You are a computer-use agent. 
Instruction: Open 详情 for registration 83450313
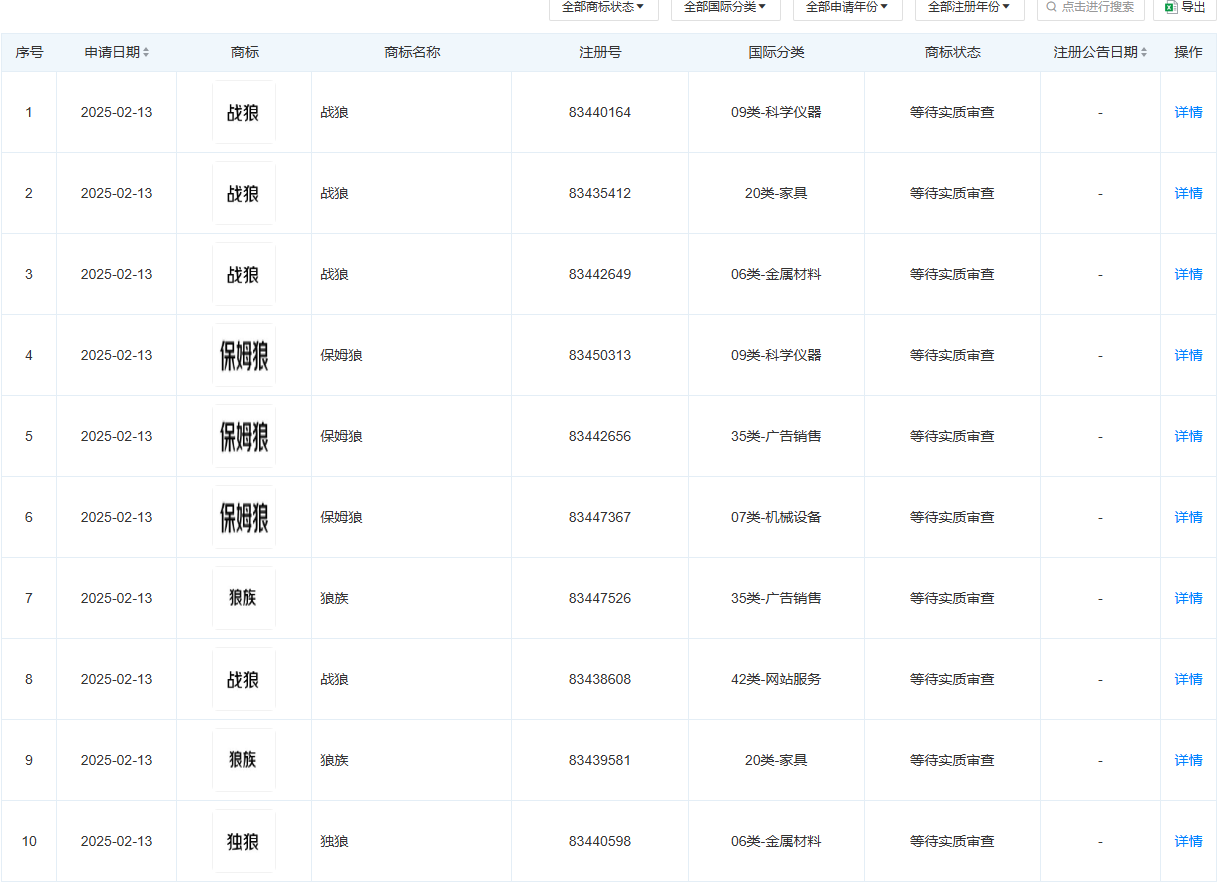pyautogui.click(x=1188, y=355)
